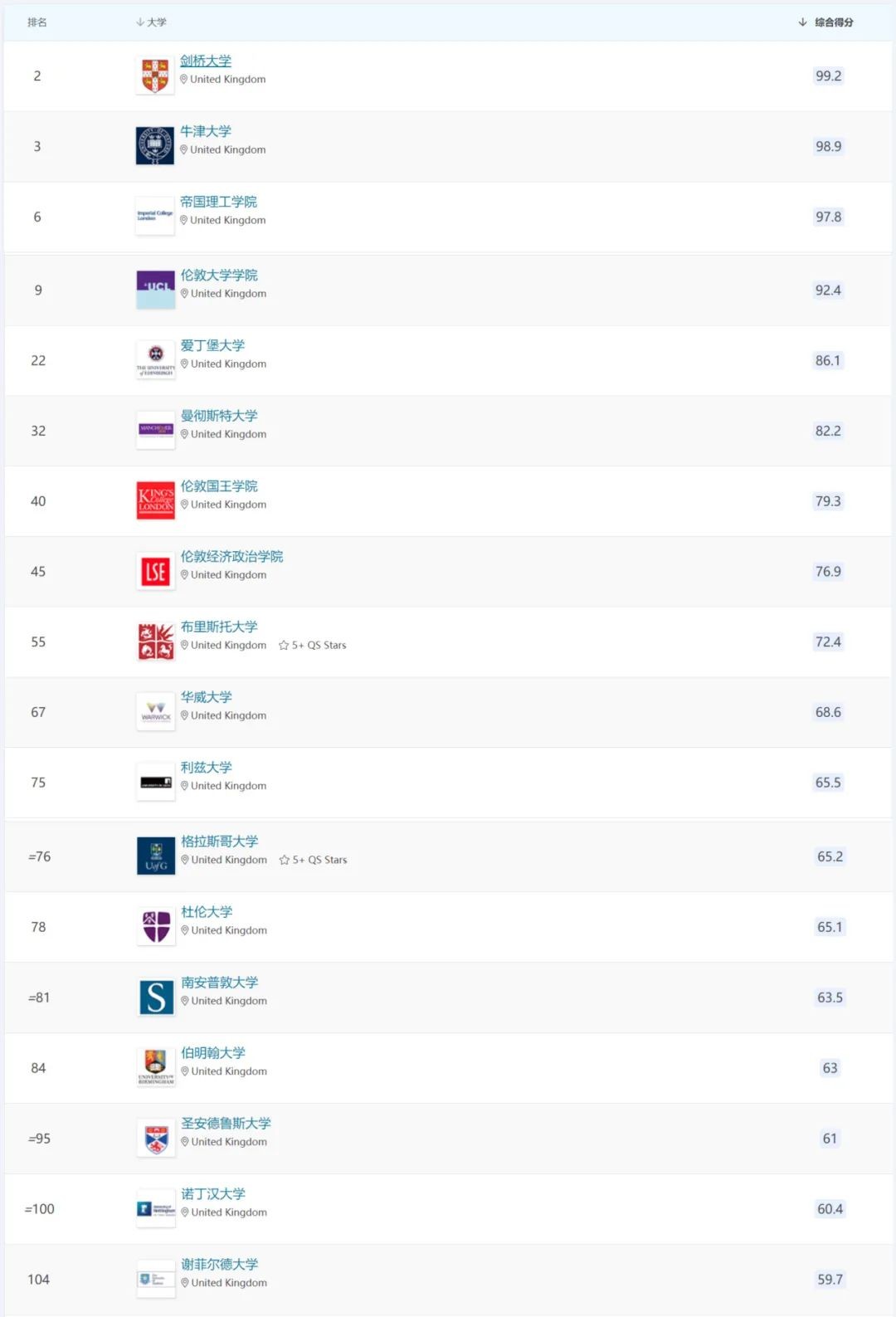Image resolution: width=896 pixels, height=1317 pixels.
Task: Click the red LSE logo
Action: click(156, 572)
